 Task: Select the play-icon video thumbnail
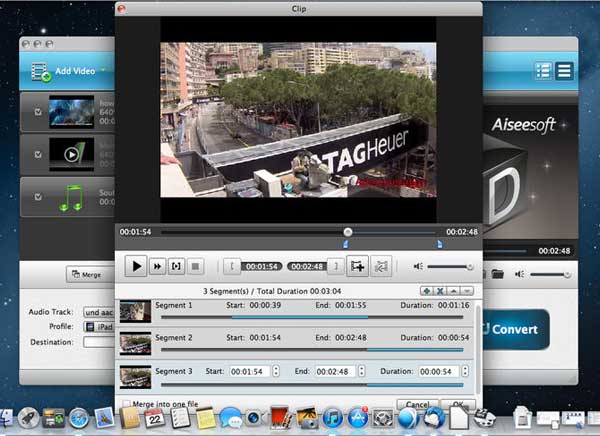click(71, 154)
